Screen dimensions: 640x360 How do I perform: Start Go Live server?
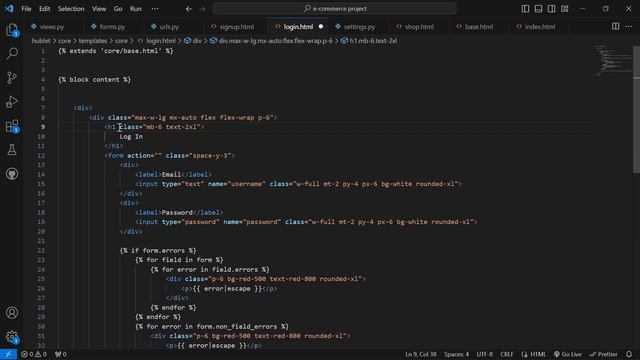568,354
